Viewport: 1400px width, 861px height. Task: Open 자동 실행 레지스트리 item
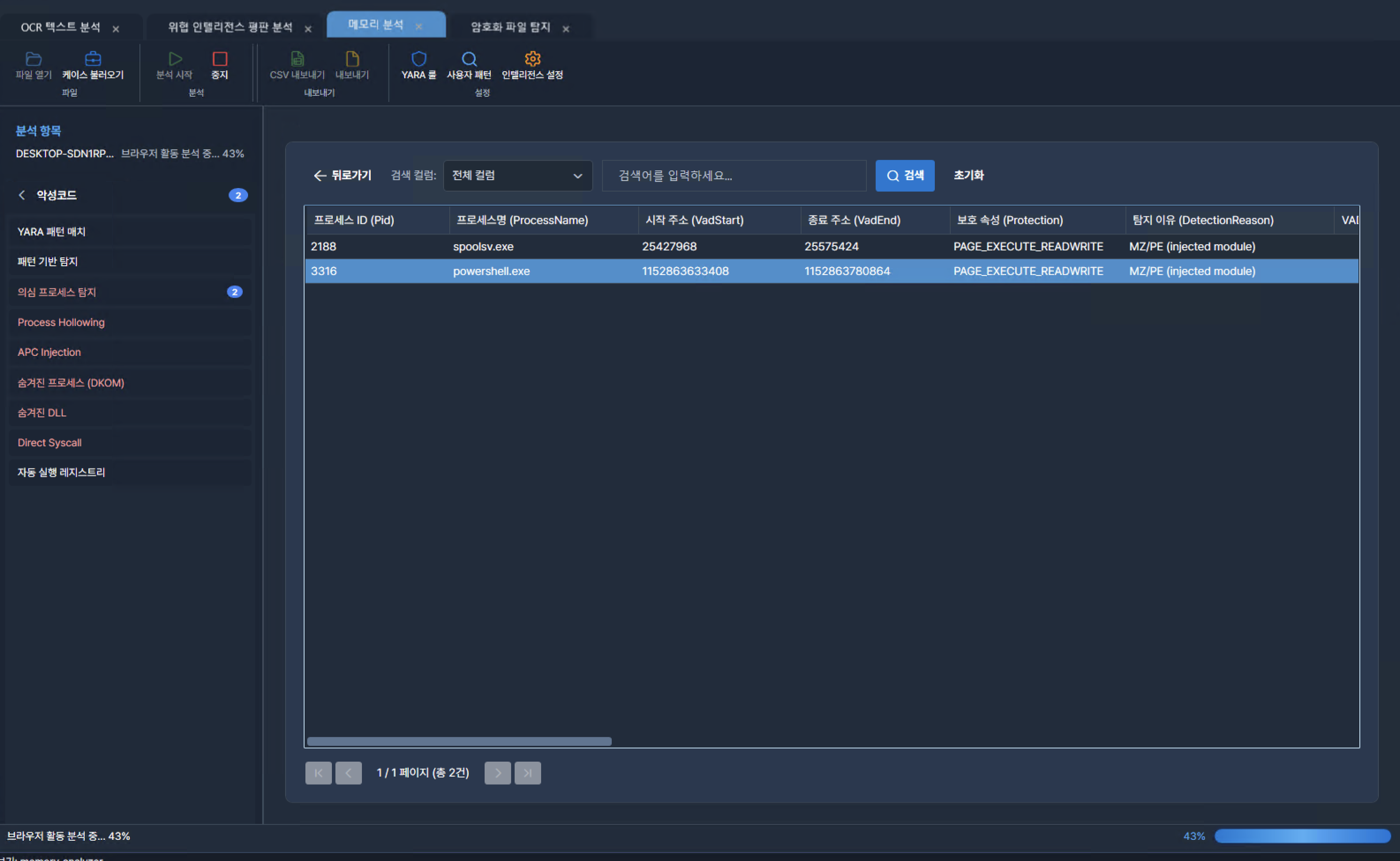[x=130, y=472]
